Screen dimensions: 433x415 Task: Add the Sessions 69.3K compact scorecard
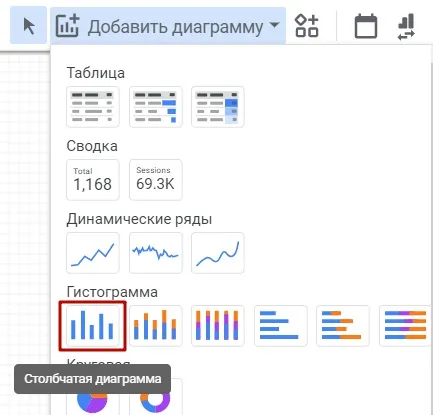156,180
